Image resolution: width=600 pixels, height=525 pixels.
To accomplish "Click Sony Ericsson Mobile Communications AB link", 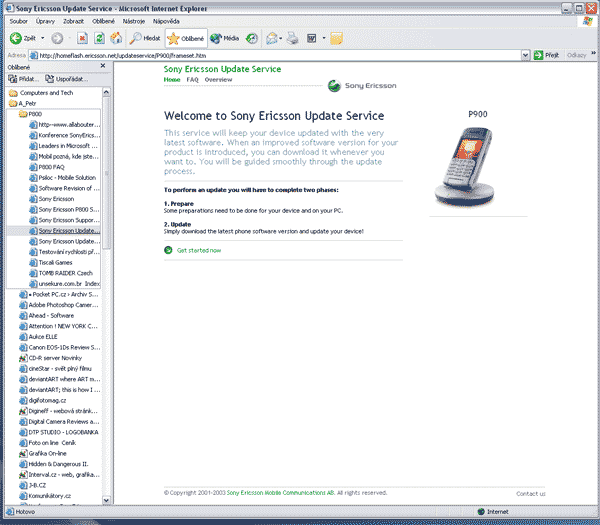I will [x=280, y=493].
